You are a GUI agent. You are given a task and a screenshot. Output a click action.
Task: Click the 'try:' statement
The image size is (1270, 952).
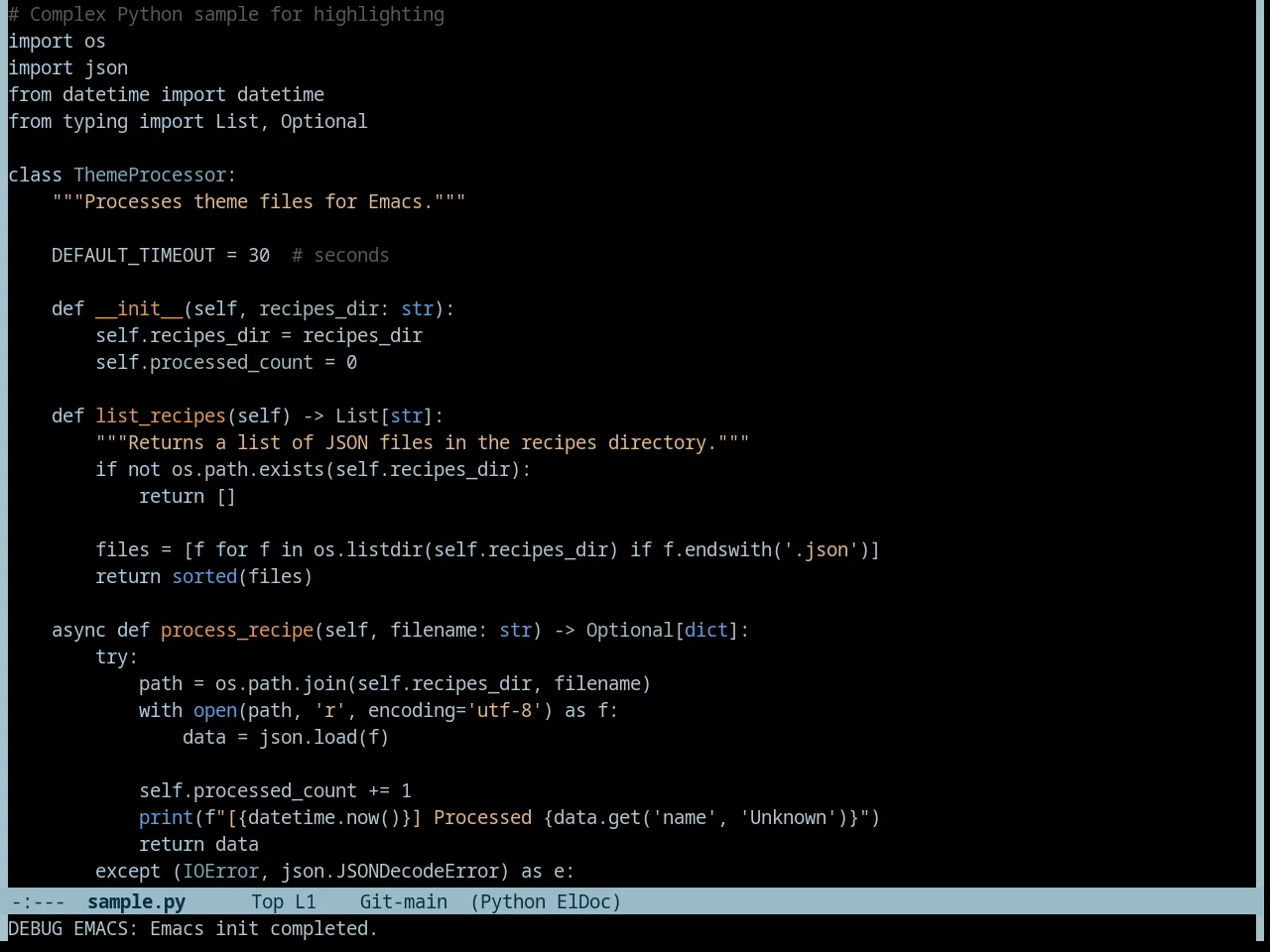pyautogui.click(x=117, y=656)
